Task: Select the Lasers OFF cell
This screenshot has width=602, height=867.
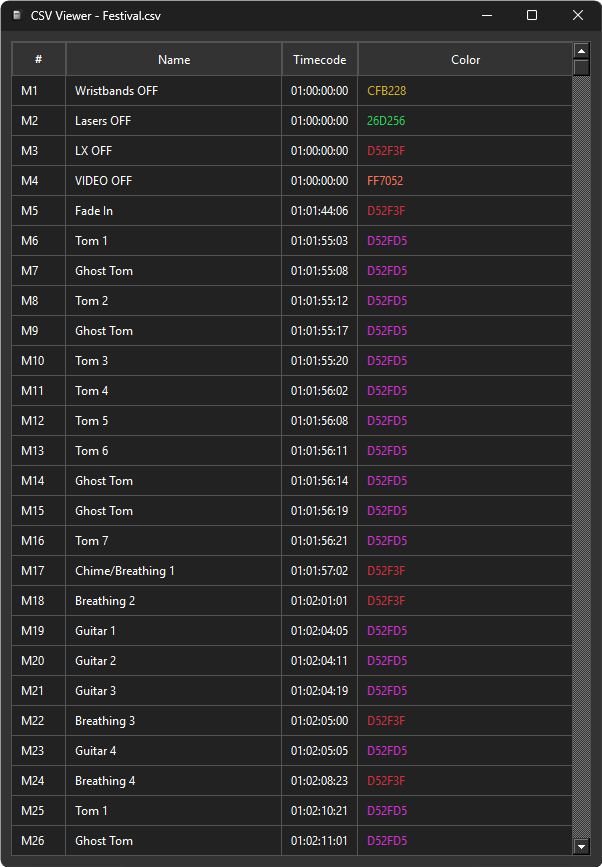Action: [x=174, y=121]
